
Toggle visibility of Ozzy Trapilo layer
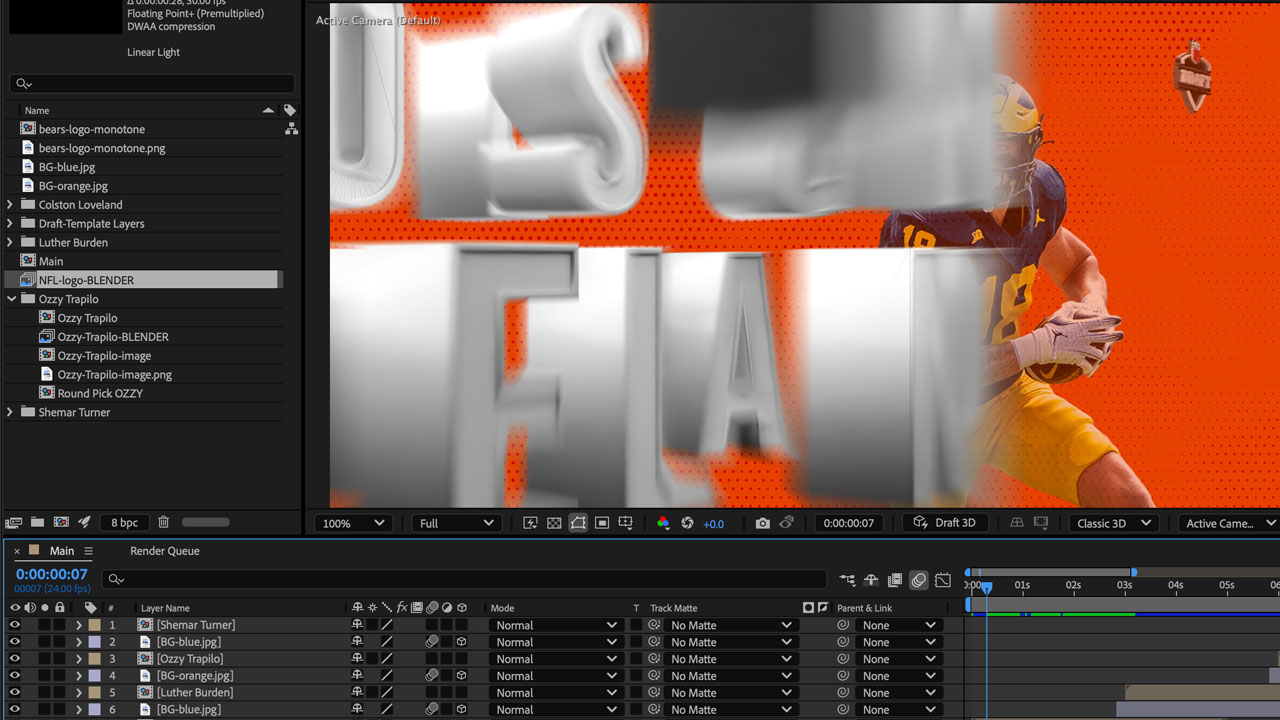tap(15, 659)
